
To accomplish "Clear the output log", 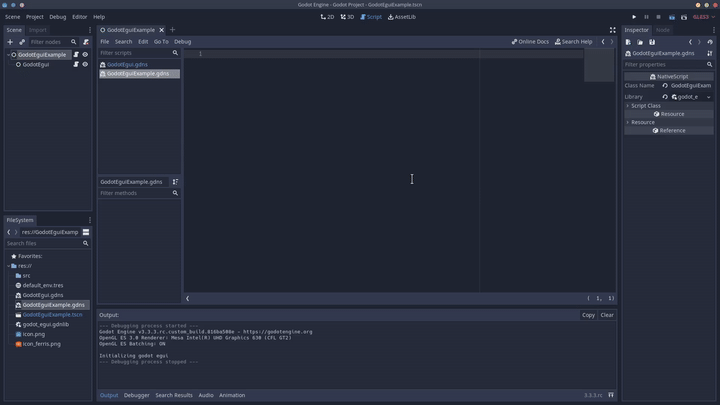I will 607,315.
